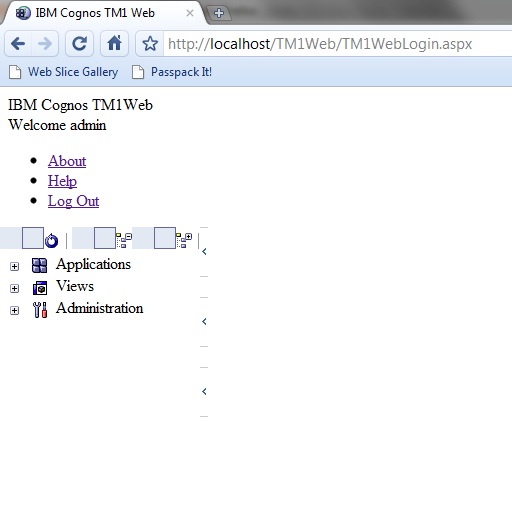
Task: Select the Administration tree item
Action: [x=100, y=308]
